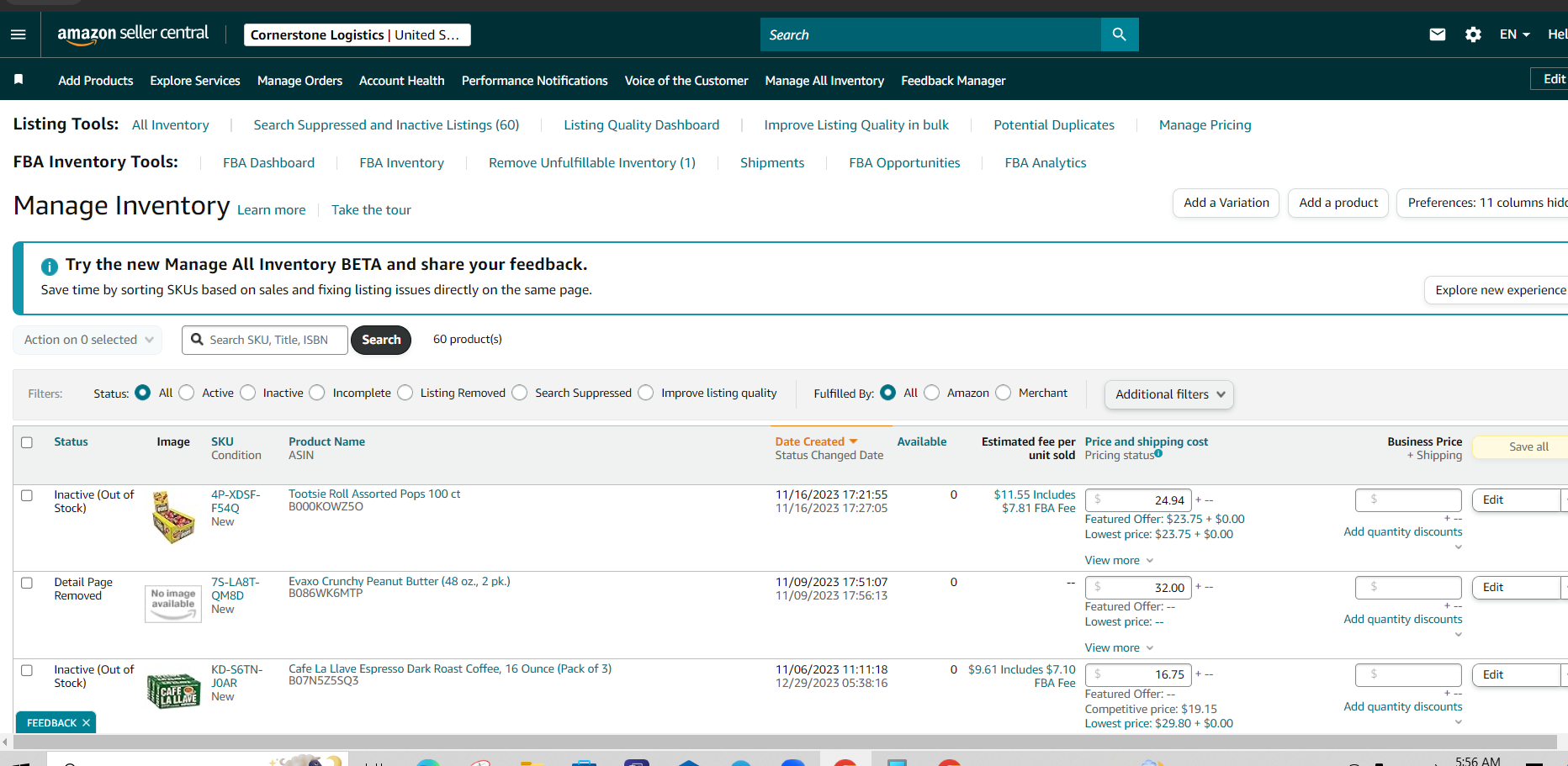Open the hamburger navigation menu
Viewport: 1568px width, 766px height.
(19, 34)
